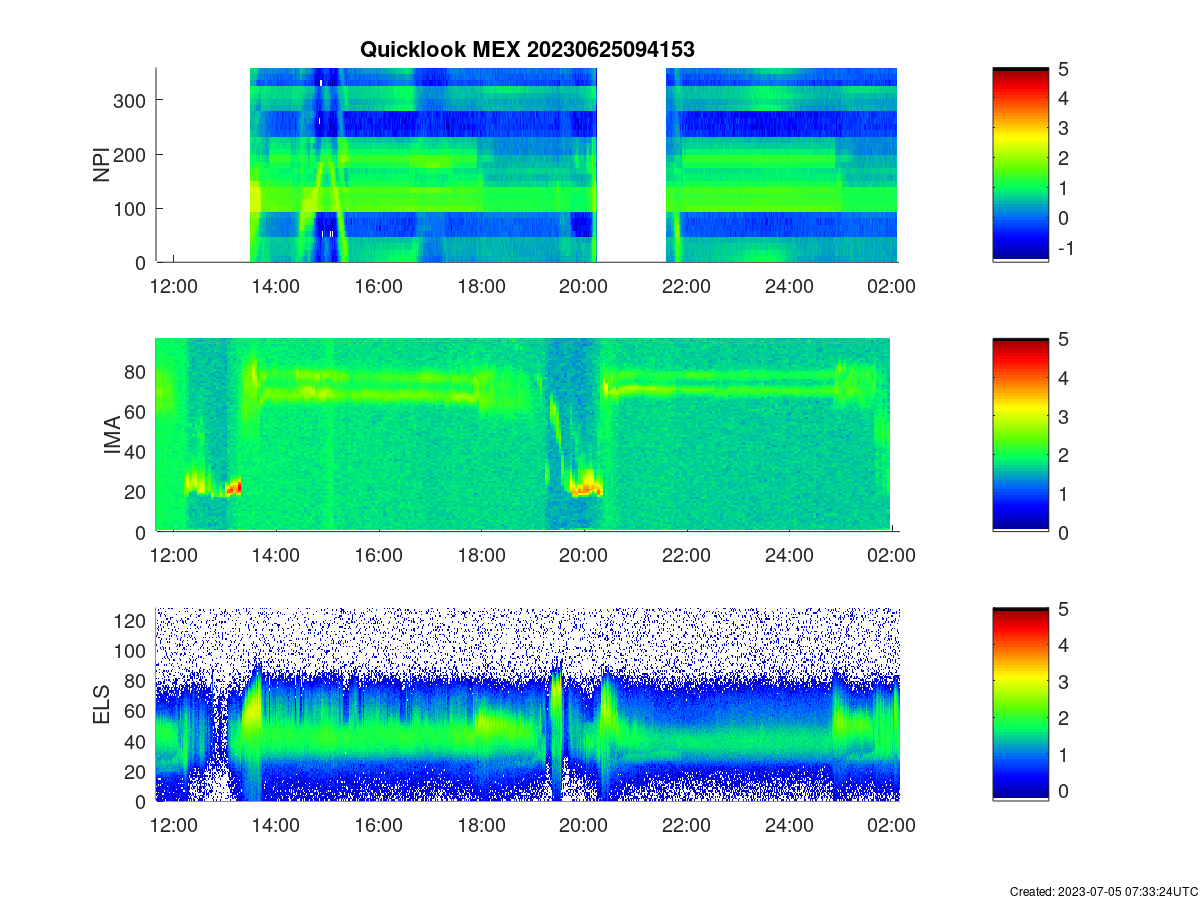Click the 4 label on ELS color bar

coord(1062,645)
